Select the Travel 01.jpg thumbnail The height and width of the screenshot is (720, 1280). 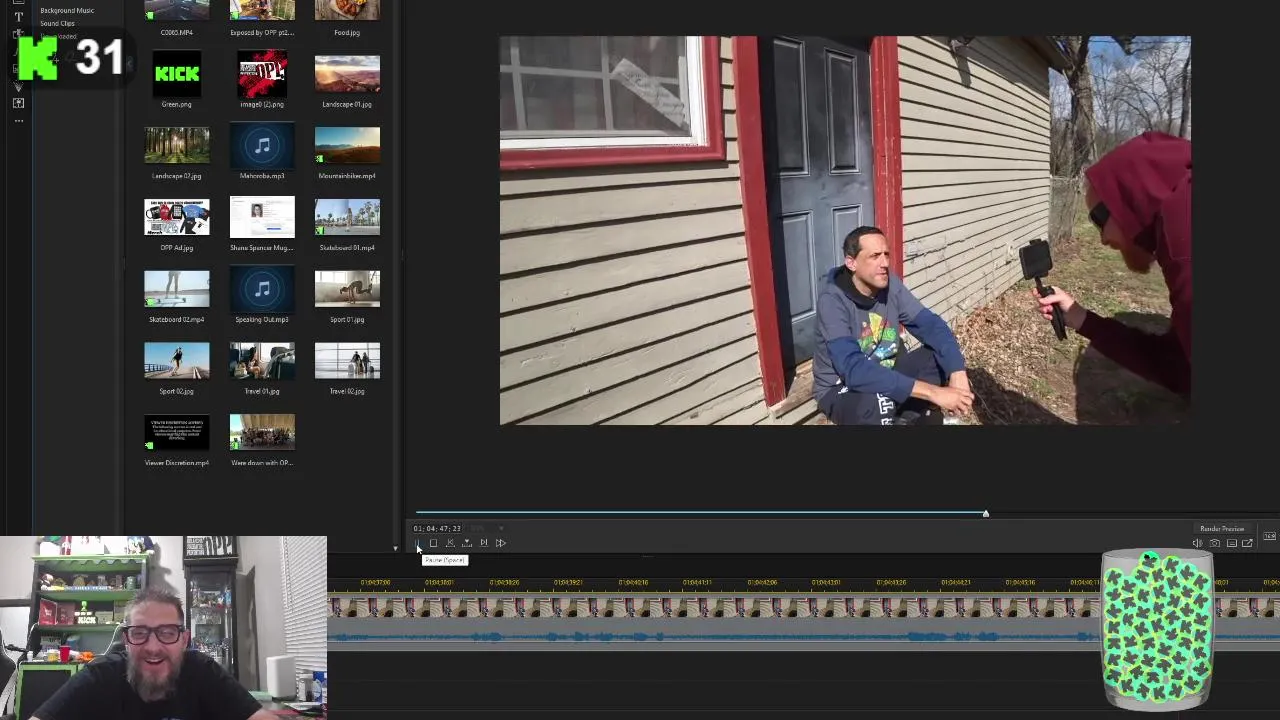click(x=262, y=361)
